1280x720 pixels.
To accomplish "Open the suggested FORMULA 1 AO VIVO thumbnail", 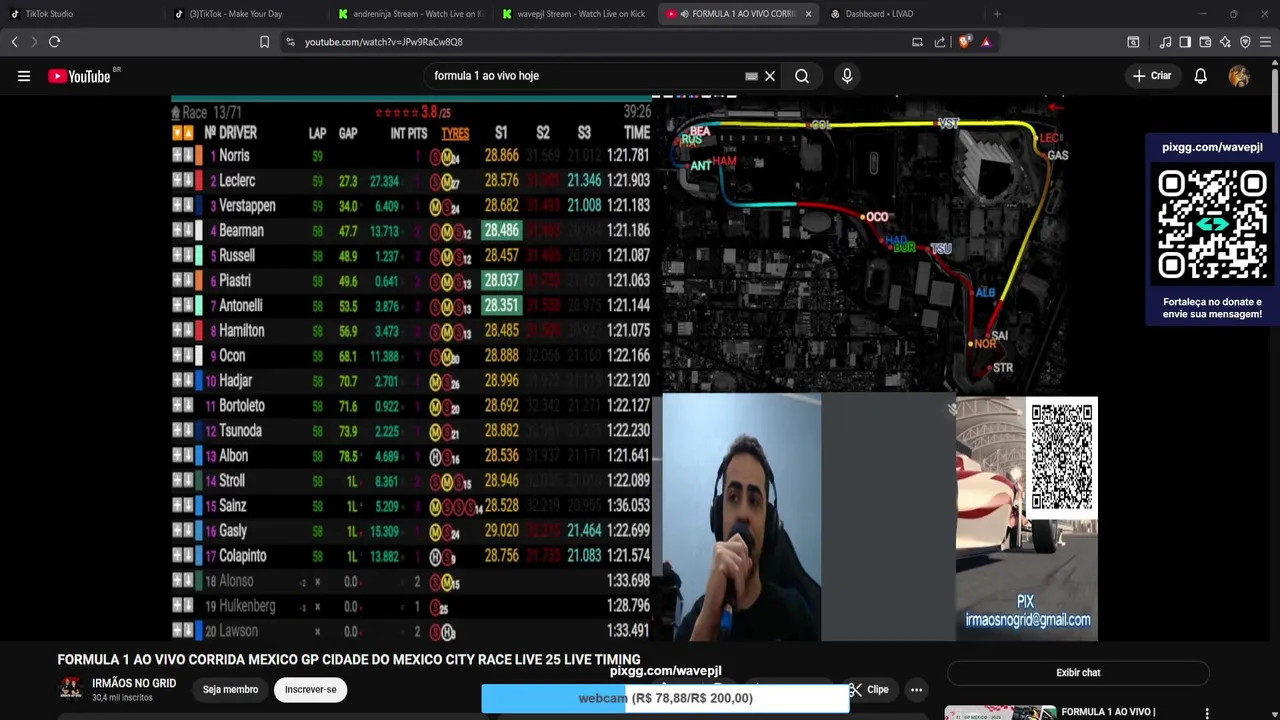I will point(1000,713).
